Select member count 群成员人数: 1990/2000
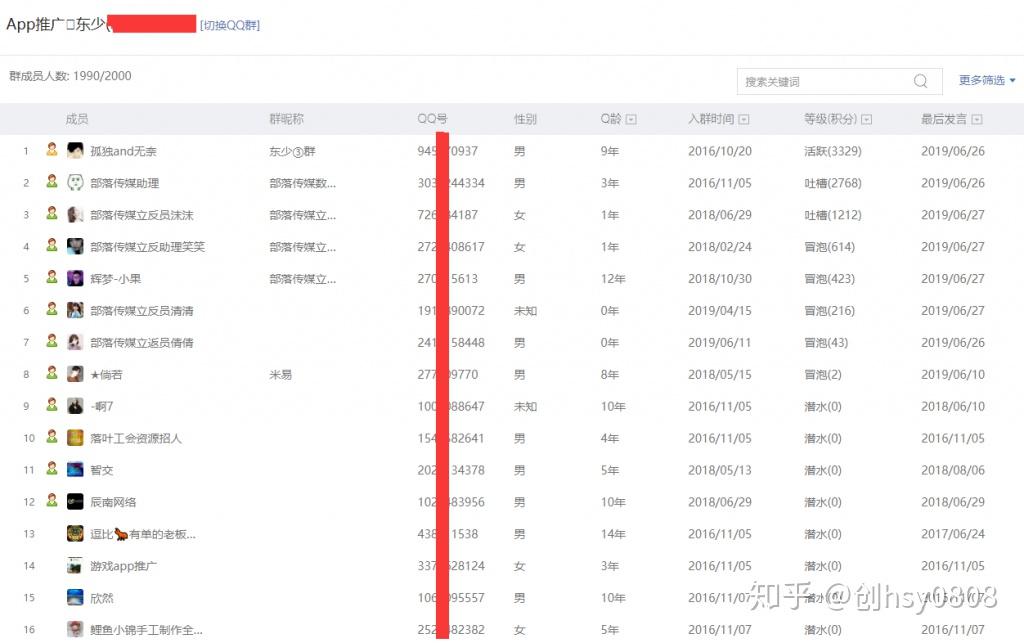Image resolution: width=1024 pixels, height=643 pixels. pyautogui.click(x=70, y=76)
